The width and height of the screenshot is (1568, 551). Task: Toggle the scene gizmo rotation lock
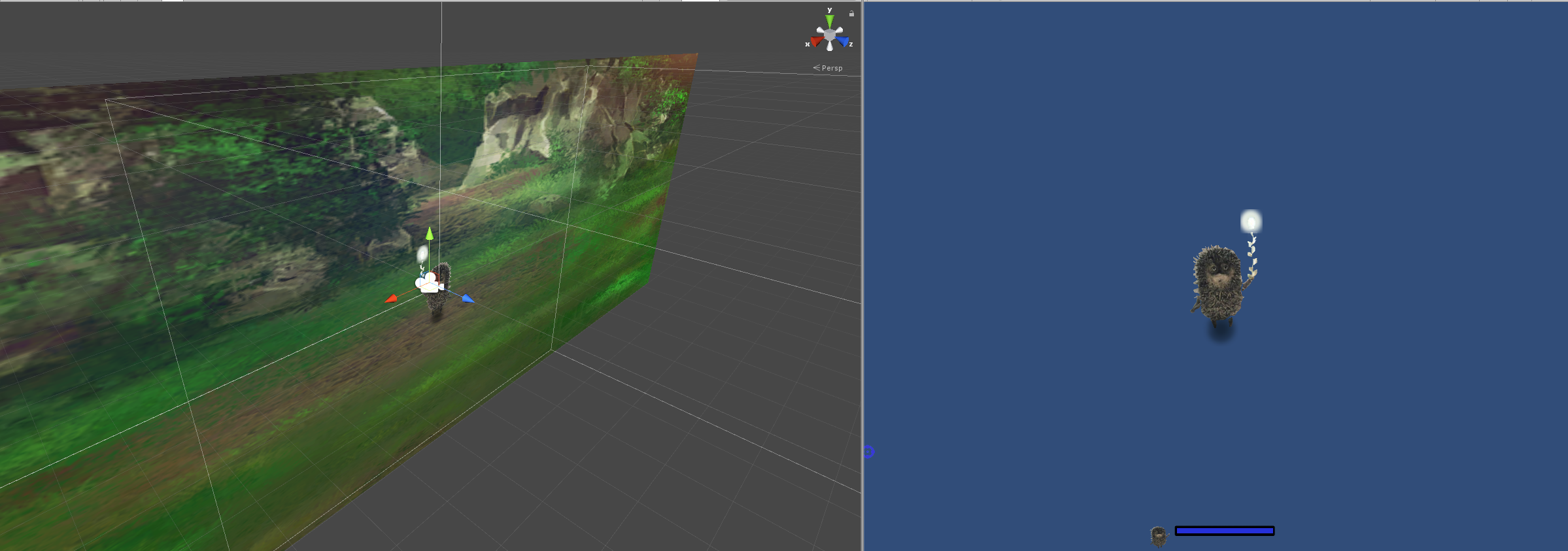click(x=851, y=13)
